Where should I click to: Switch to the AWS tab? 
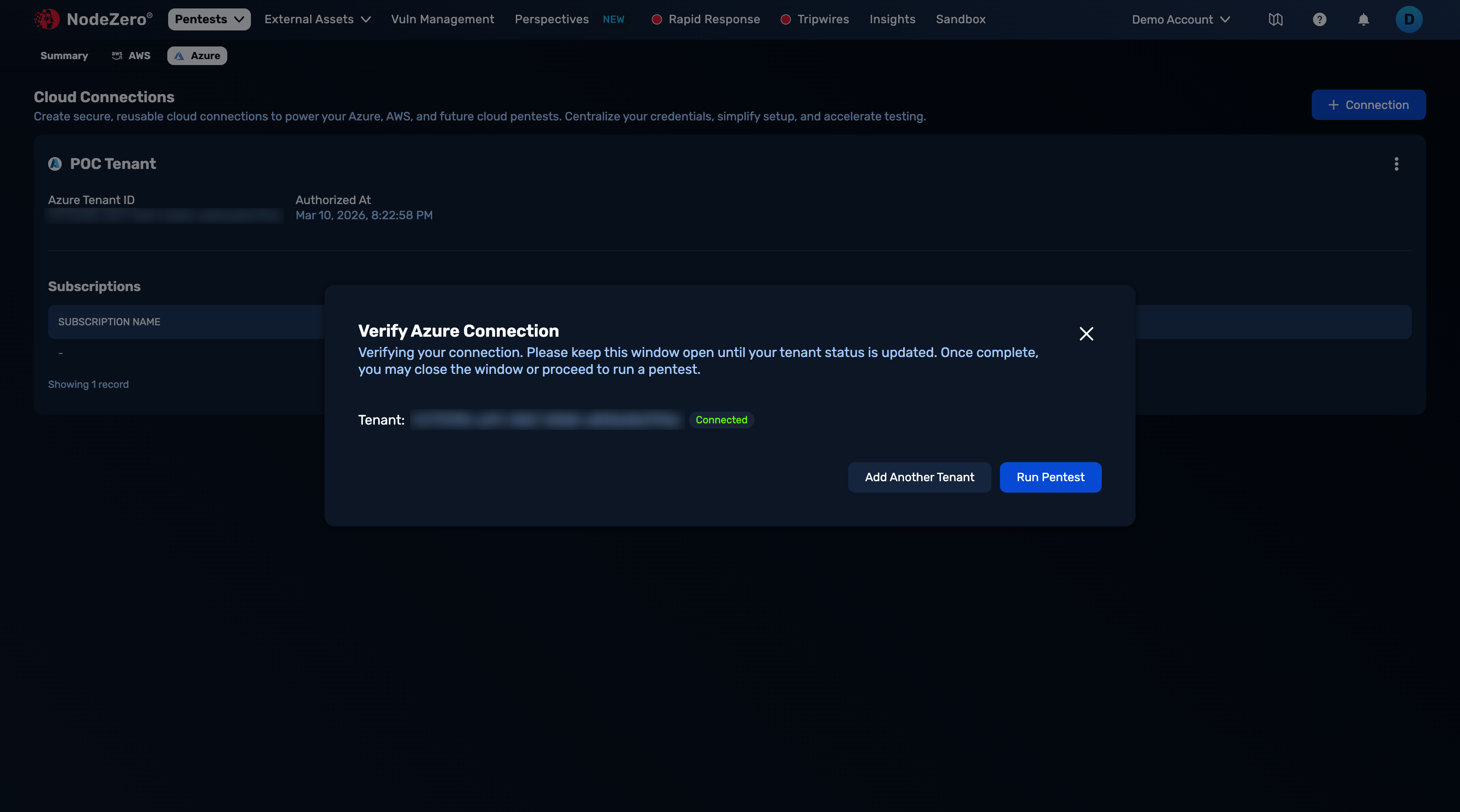[131, 55]
